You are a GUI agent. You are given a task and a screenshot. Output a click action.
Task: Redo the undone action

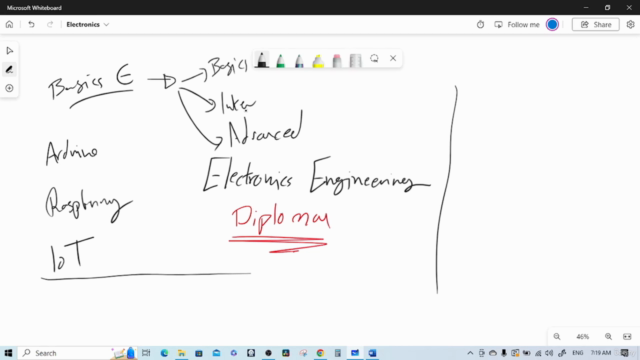(x=50, y=24)
